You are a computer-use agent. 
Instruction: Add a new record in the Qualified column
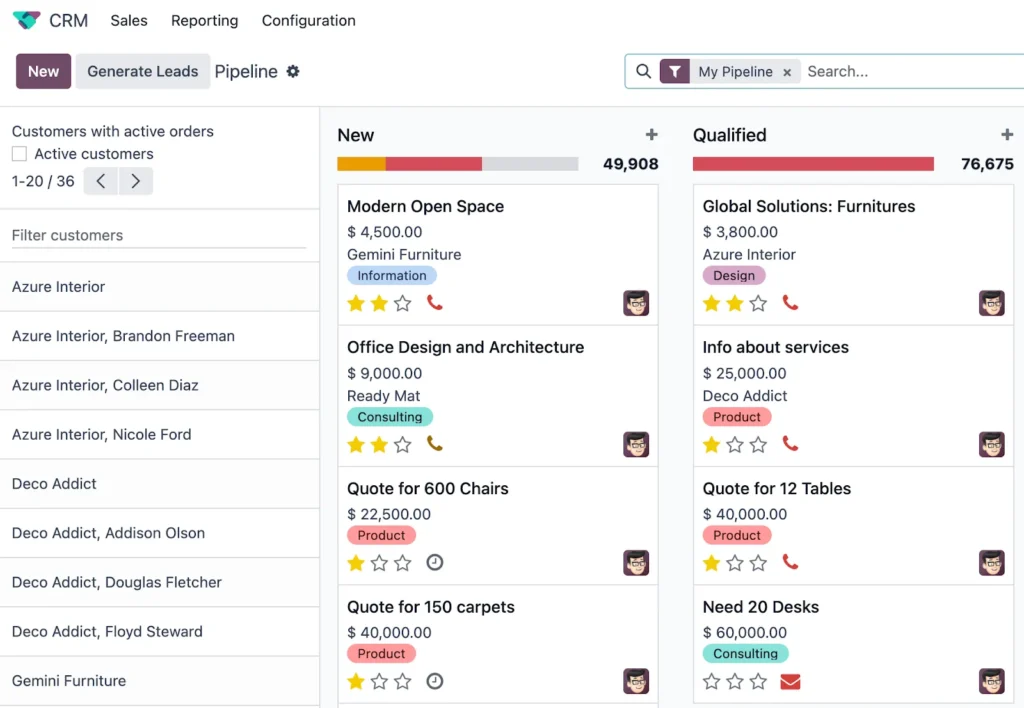point(1008,134)
